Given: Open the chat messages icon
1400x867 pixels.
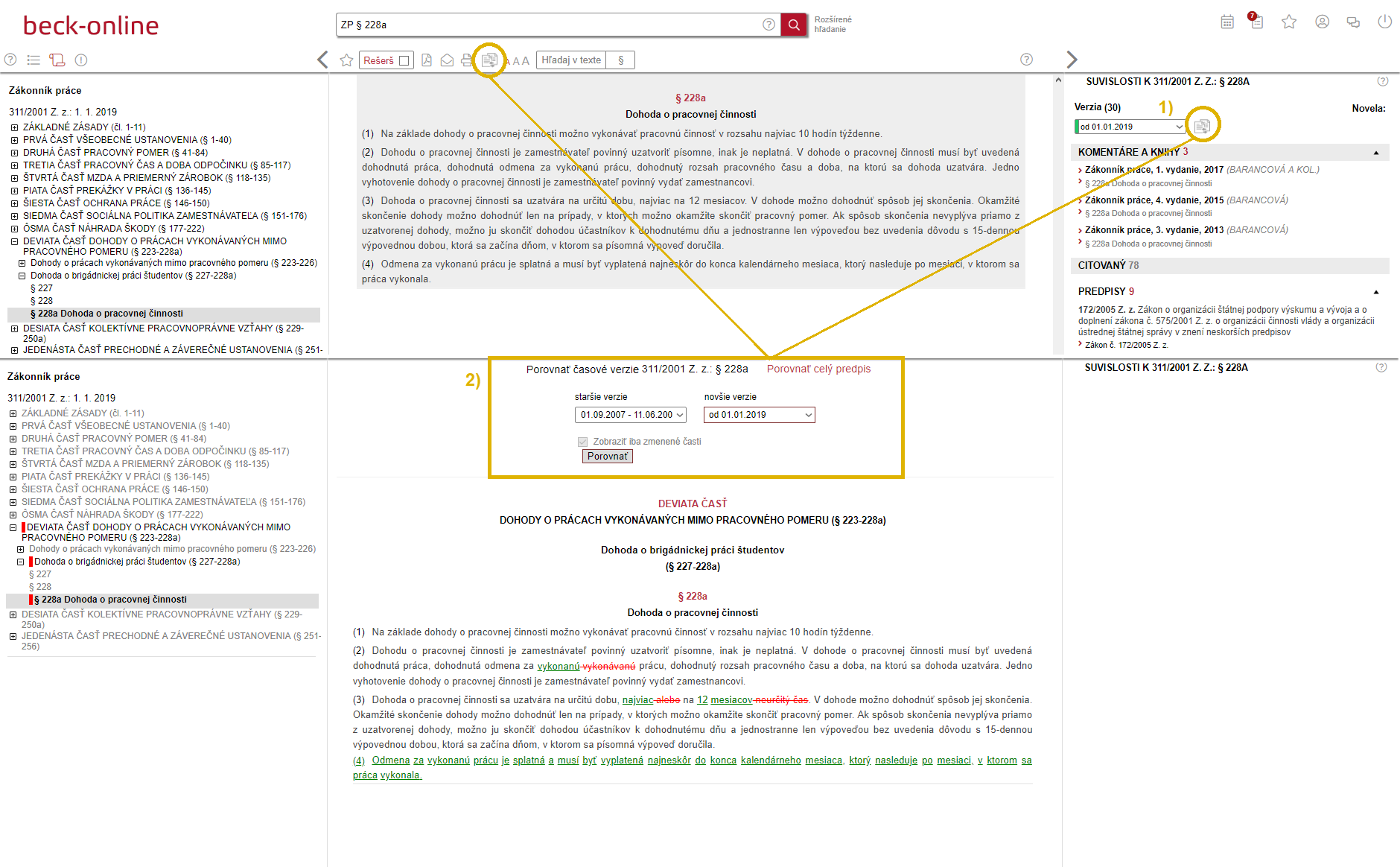Looking at the screenshot, I should (x=1353, y=22).
